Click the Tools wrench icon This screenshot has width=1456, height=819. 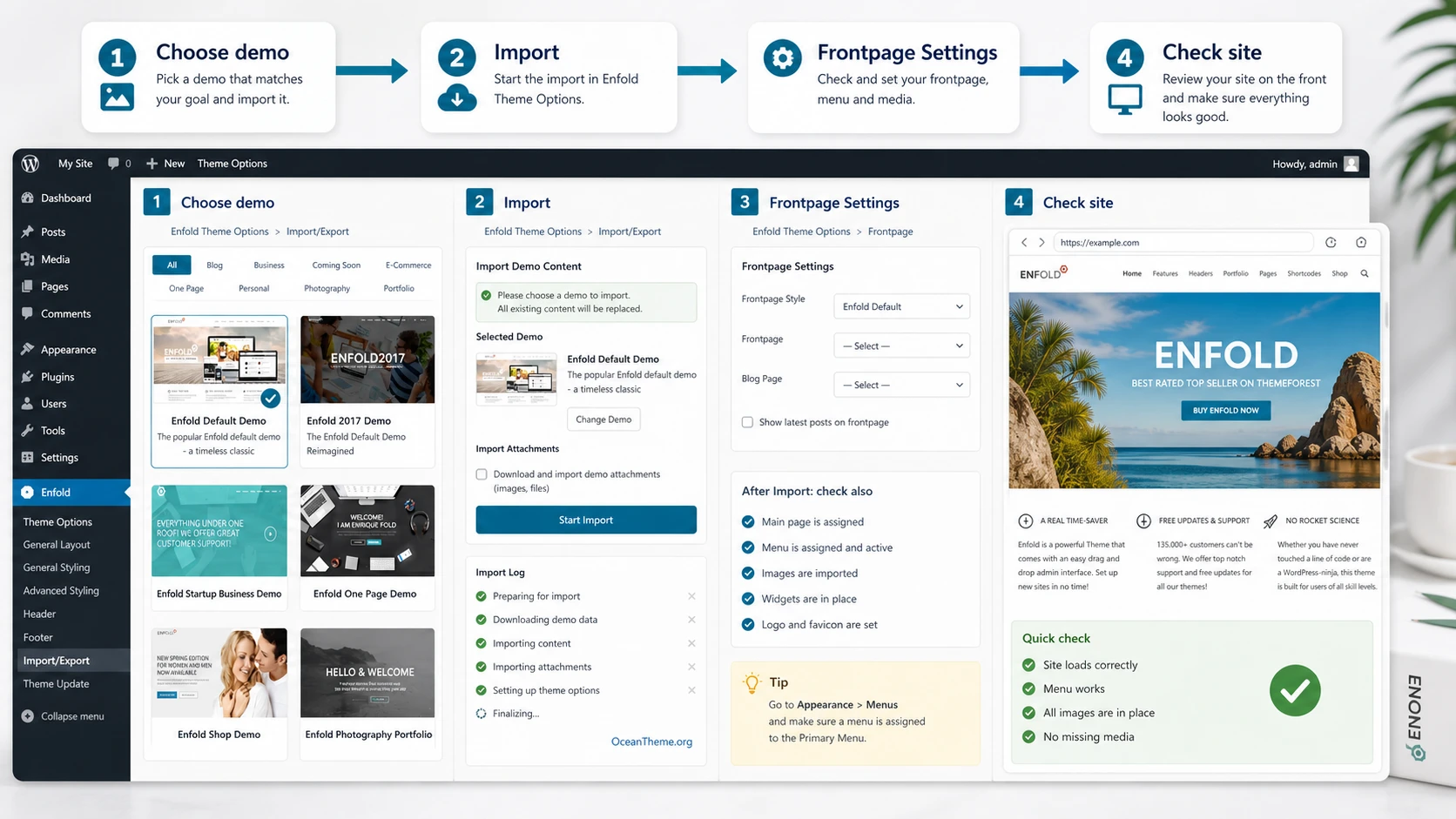point(28,430)
